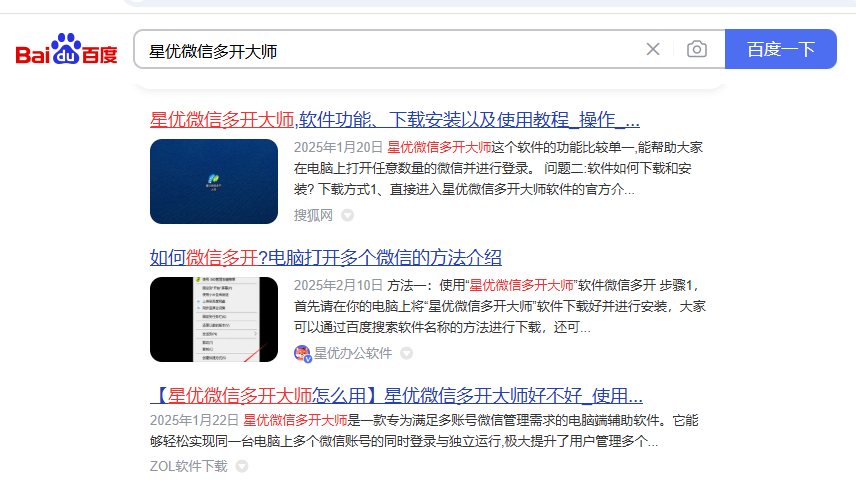Click the ZOL软件下载 source label
The height and width of the screenshot is (488, 856).
coord(189,466)
